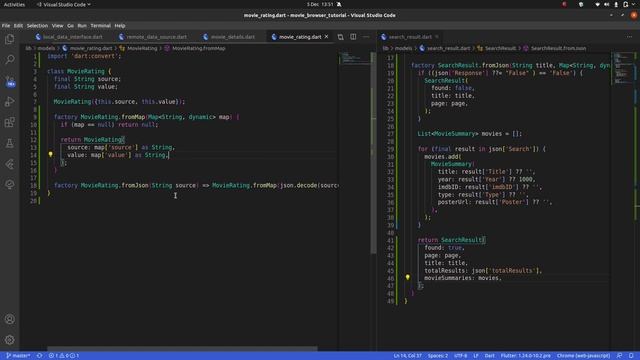Expand models folder in left breadcrumb

coord(46,48)
